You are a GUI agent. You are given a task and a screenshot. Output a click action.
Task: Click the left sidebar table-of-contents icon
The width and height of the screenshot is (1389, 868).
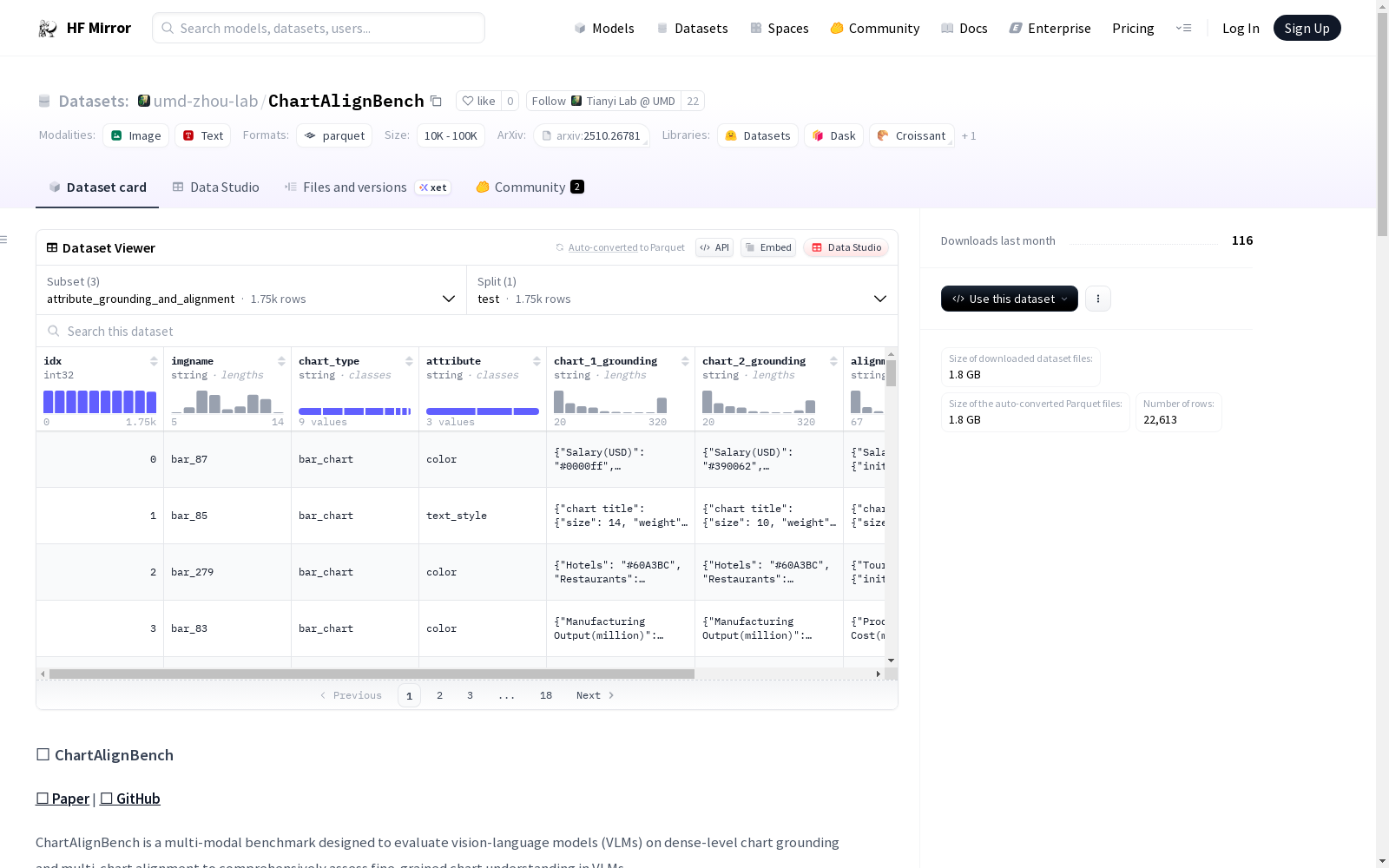click(3, 240)
